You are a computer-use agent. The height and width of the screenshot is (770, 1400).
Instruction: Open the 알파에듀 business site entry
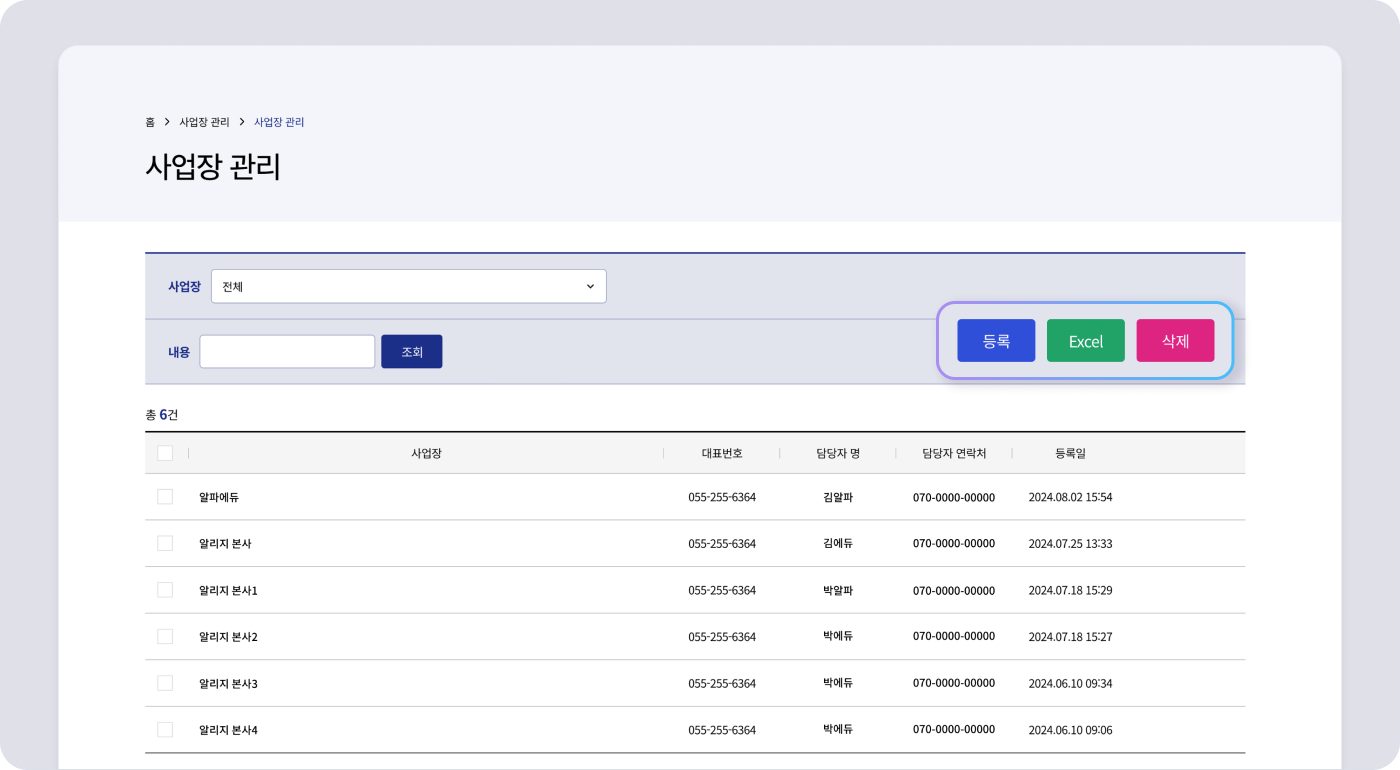point(219,497)
